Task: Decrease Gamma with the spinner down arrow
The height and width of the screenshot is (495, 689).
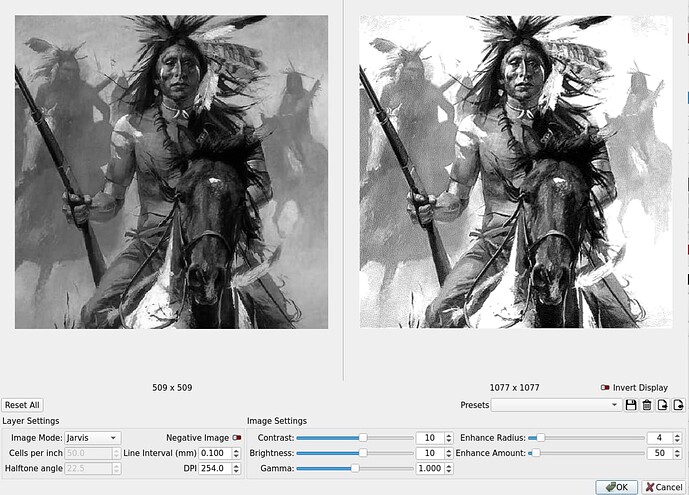Action: tap(449, 471)
